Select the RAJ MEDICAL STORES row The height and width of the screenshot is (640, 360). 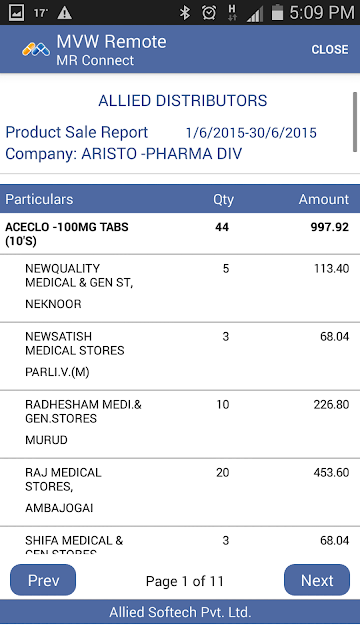180,492
